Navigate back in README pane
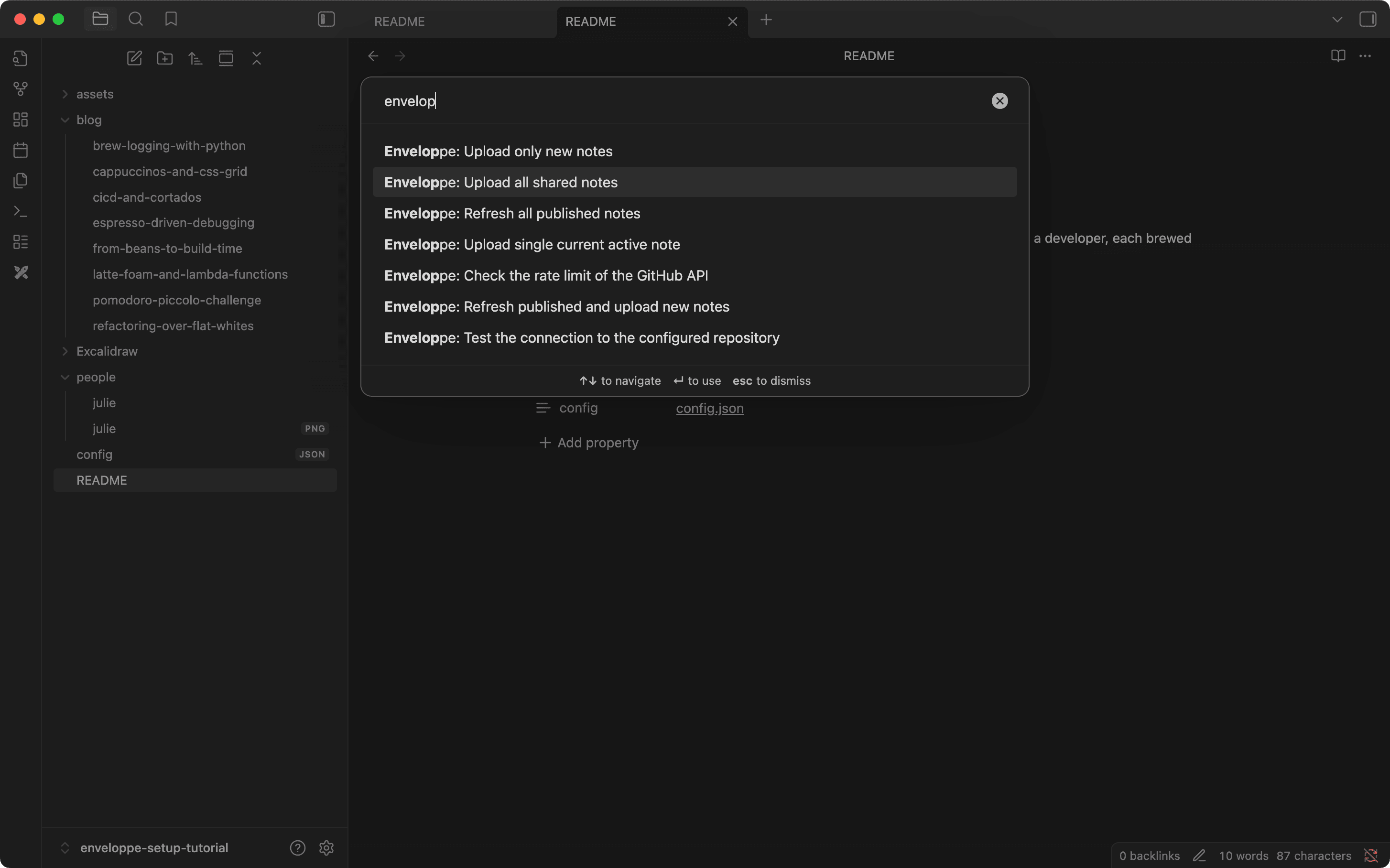Viewport: 1390px width, 868px height. click(373, 56)
